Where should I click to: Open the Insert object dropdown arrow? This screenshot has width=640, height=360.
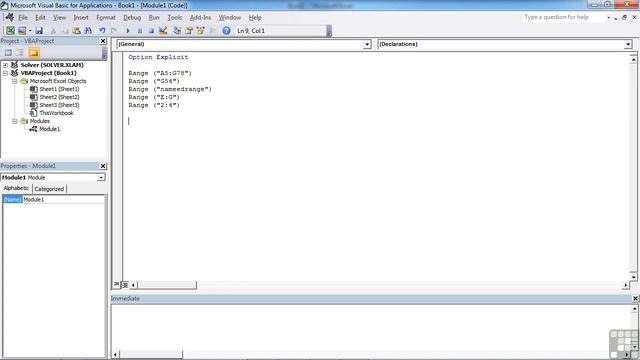pos(30,31)
